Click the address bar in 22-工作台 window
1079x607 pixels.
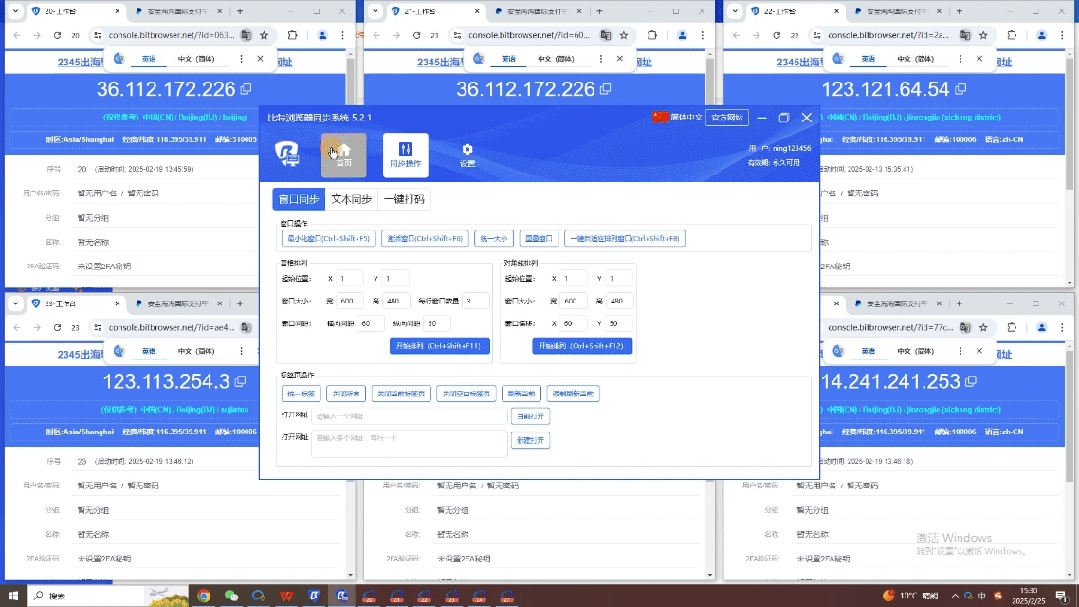[x=888, y=35]
